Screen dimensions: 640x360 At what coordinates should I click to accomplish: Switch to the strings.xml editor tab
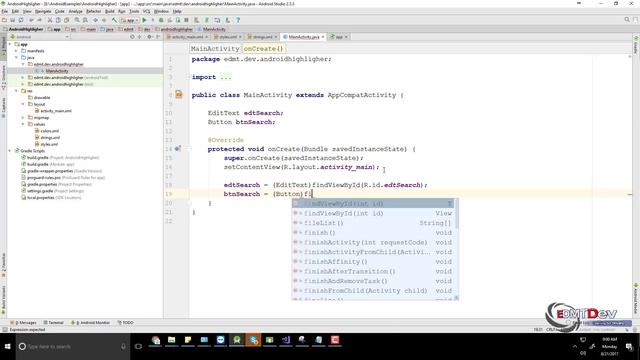pyautogui.click(x=262, y=37)
